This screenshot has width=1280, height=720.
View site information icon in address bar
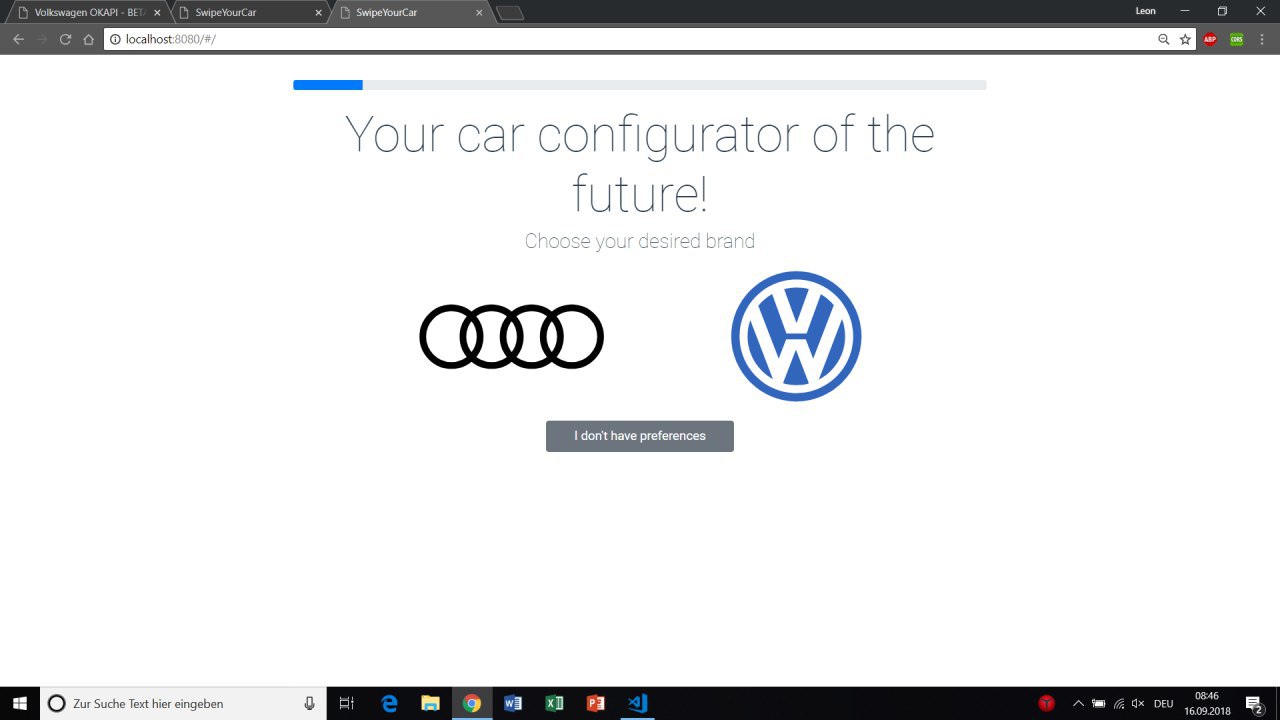(115, 39)
